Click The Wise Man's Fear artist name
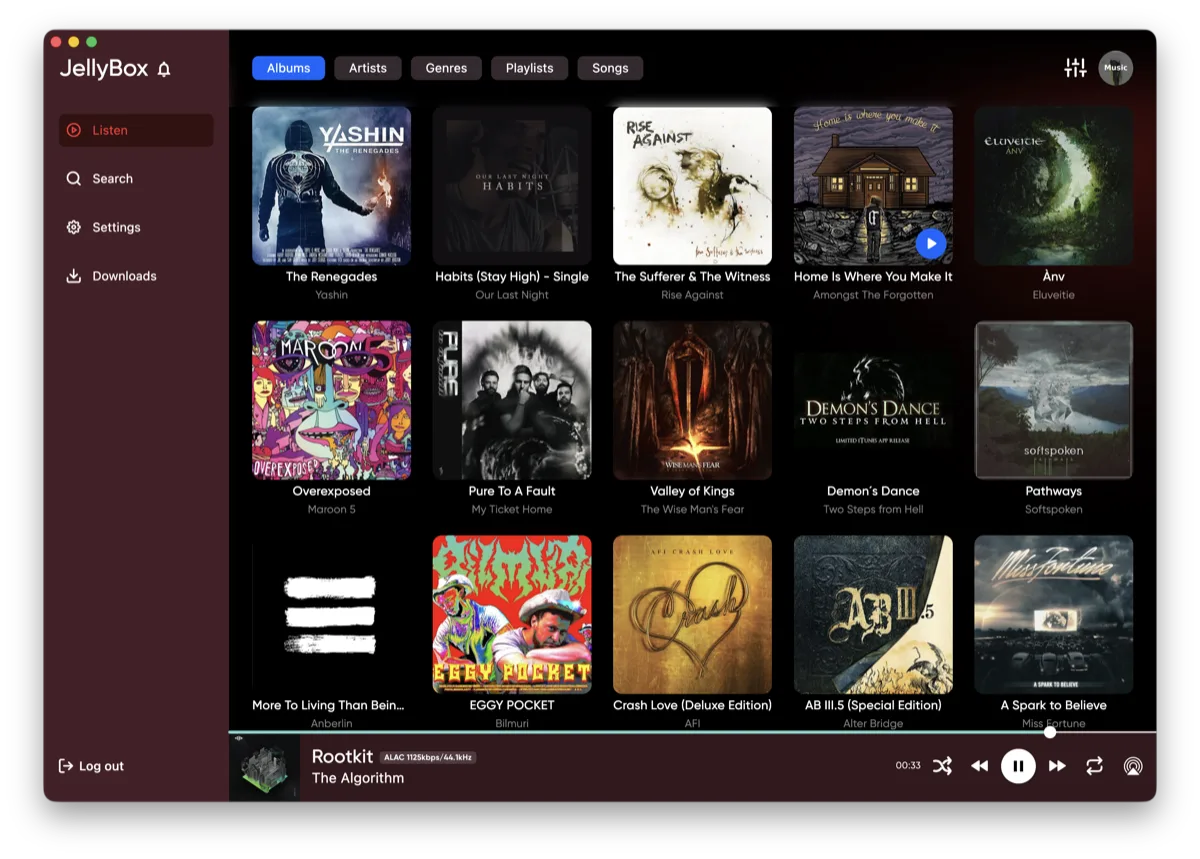This screenshot has height=859, width=1200. tap(692, 509)
